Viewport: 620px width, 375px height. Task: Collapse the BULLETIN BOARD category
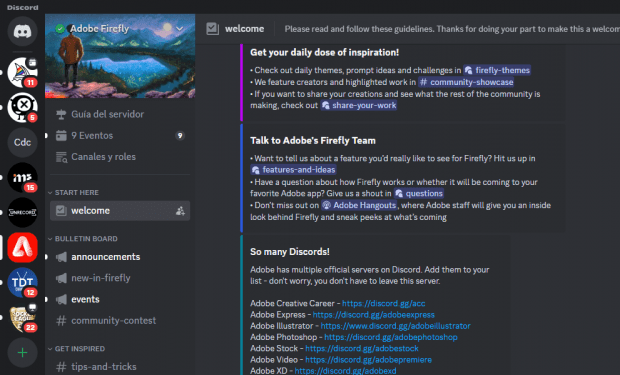click(83, 239)
